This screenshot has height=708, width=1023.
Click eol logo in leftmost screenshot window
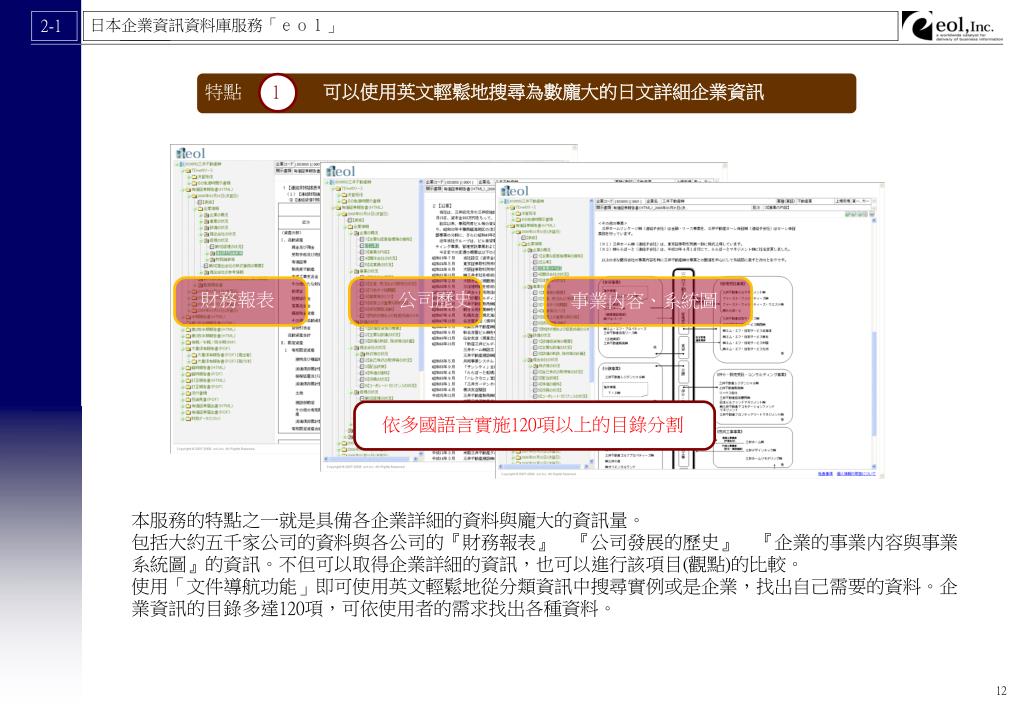tap(191, 153)
